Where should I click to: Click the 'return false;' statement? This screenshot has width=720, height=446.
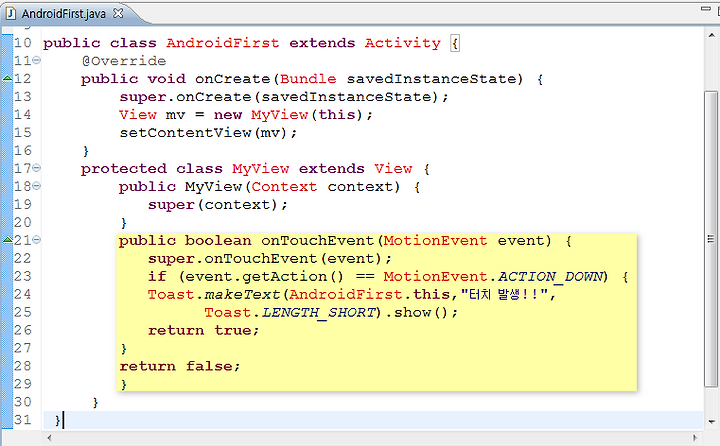click(180, 366)
